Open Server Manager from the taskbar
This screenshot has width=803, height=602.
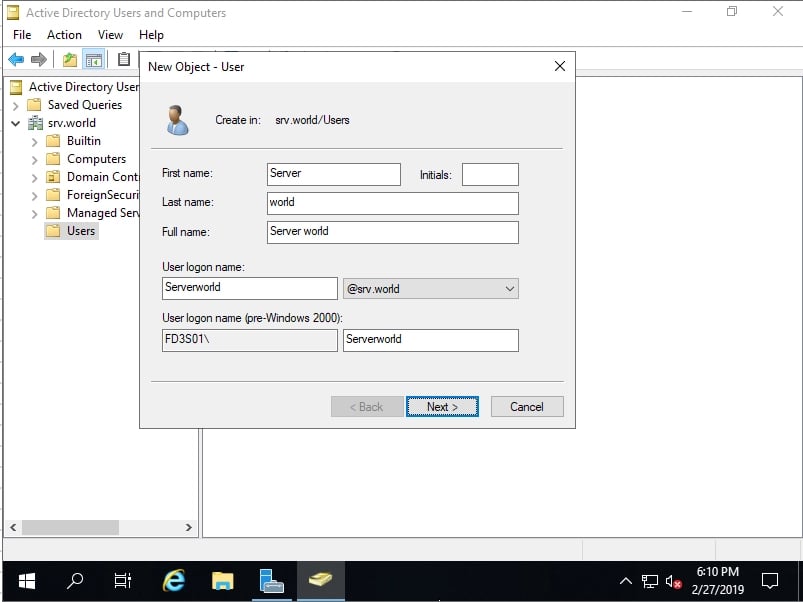pos(271,580)
